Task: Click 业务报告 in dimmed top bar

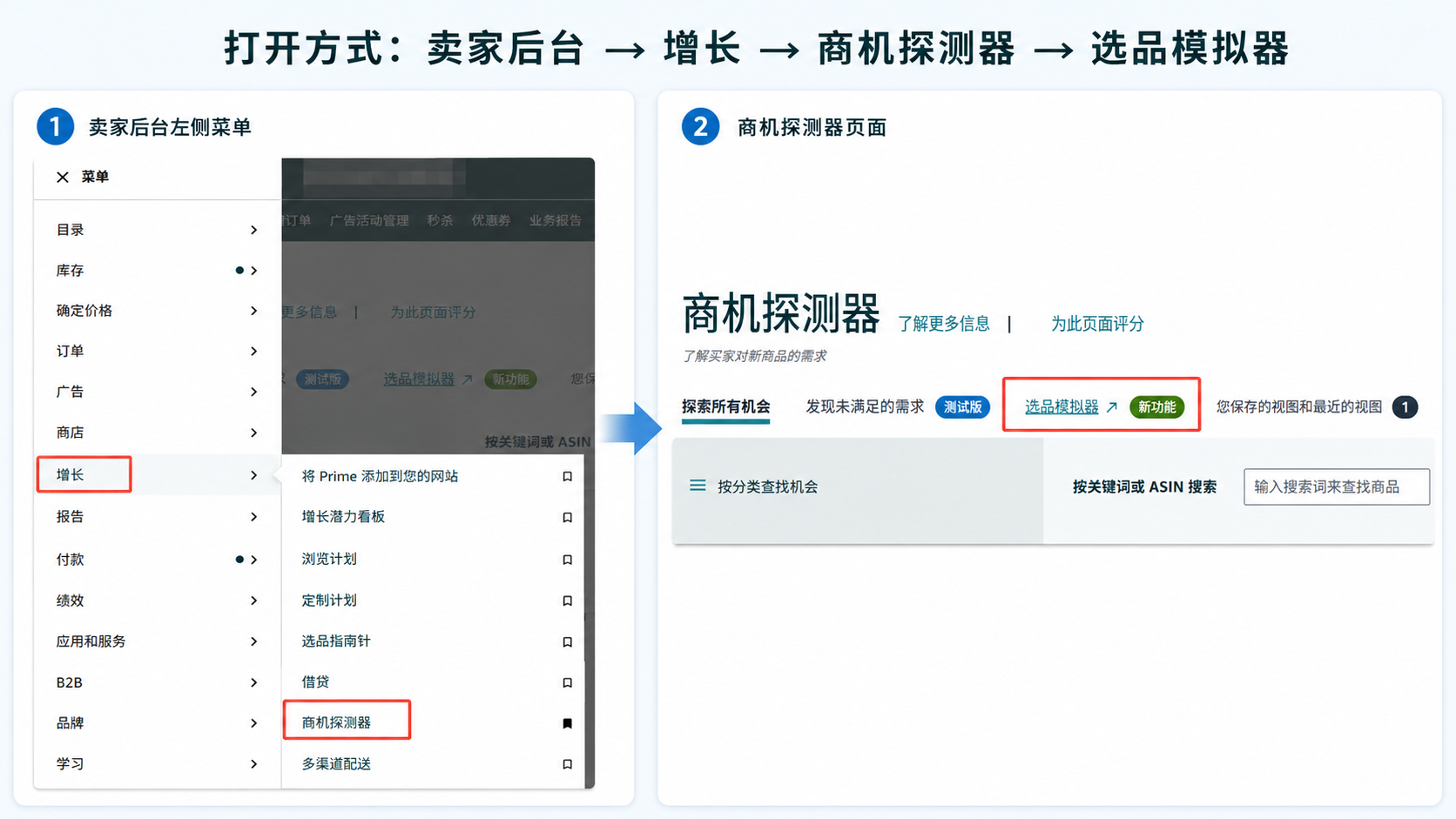Action: (x=556, y=220)
